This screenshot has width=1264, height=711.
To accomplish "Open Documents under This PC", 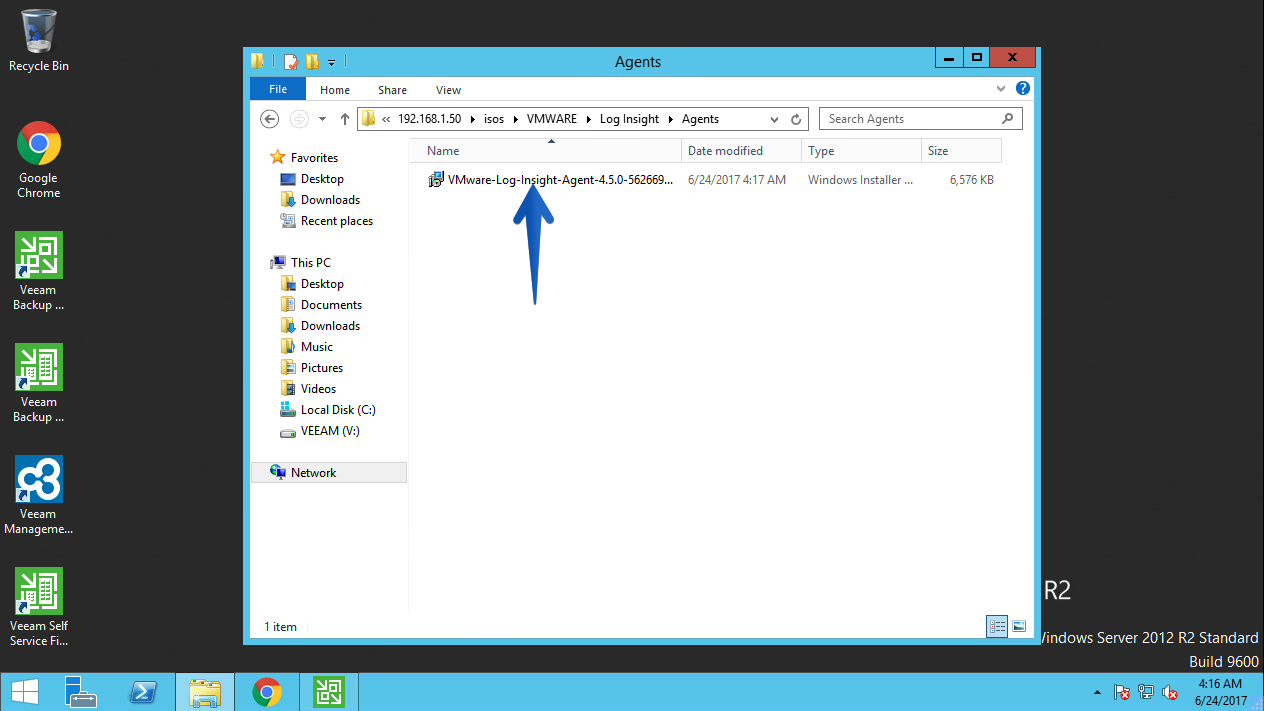I will [x=331, y=305].
